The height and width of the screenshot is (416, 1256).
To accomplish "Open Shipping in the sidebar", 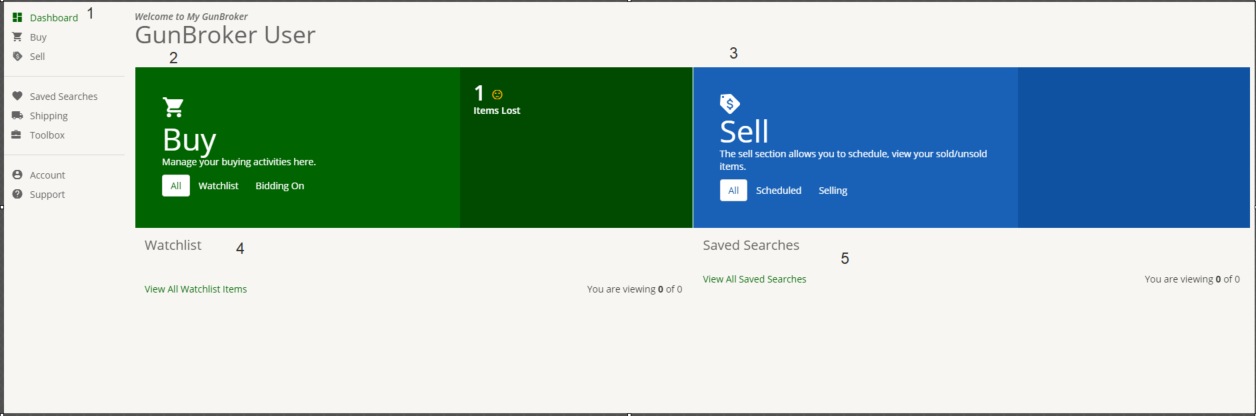I will [49, 116].
